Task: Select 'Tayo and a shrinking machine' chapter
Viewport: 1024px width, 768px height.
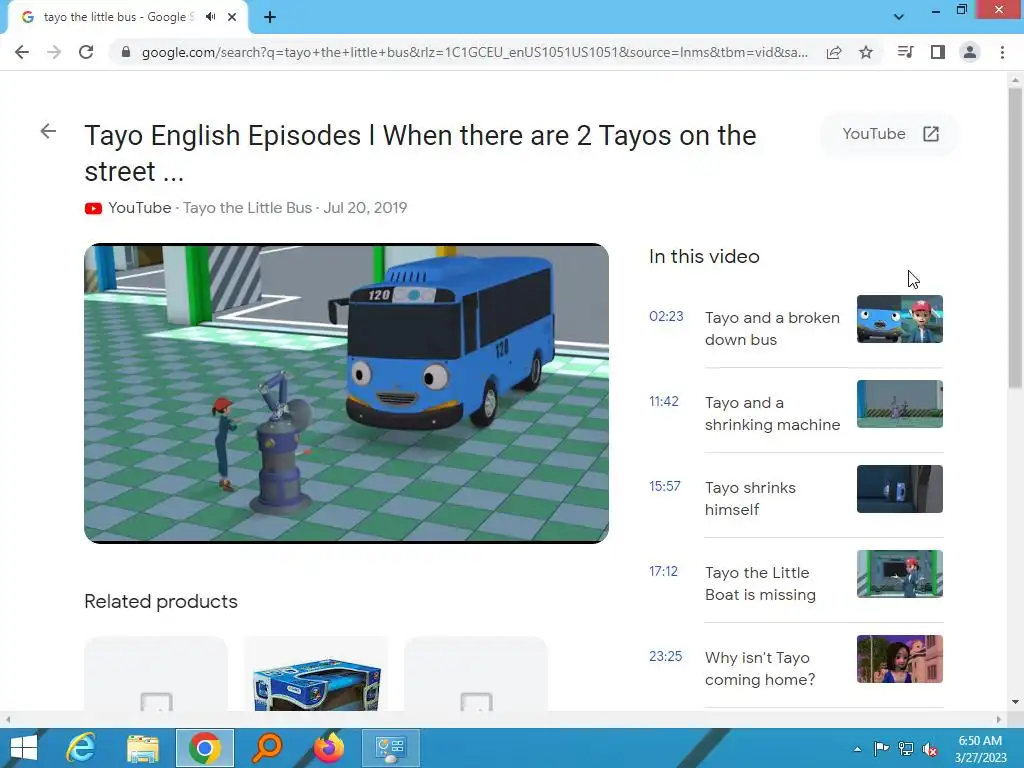Action: [x=772, y=413]
